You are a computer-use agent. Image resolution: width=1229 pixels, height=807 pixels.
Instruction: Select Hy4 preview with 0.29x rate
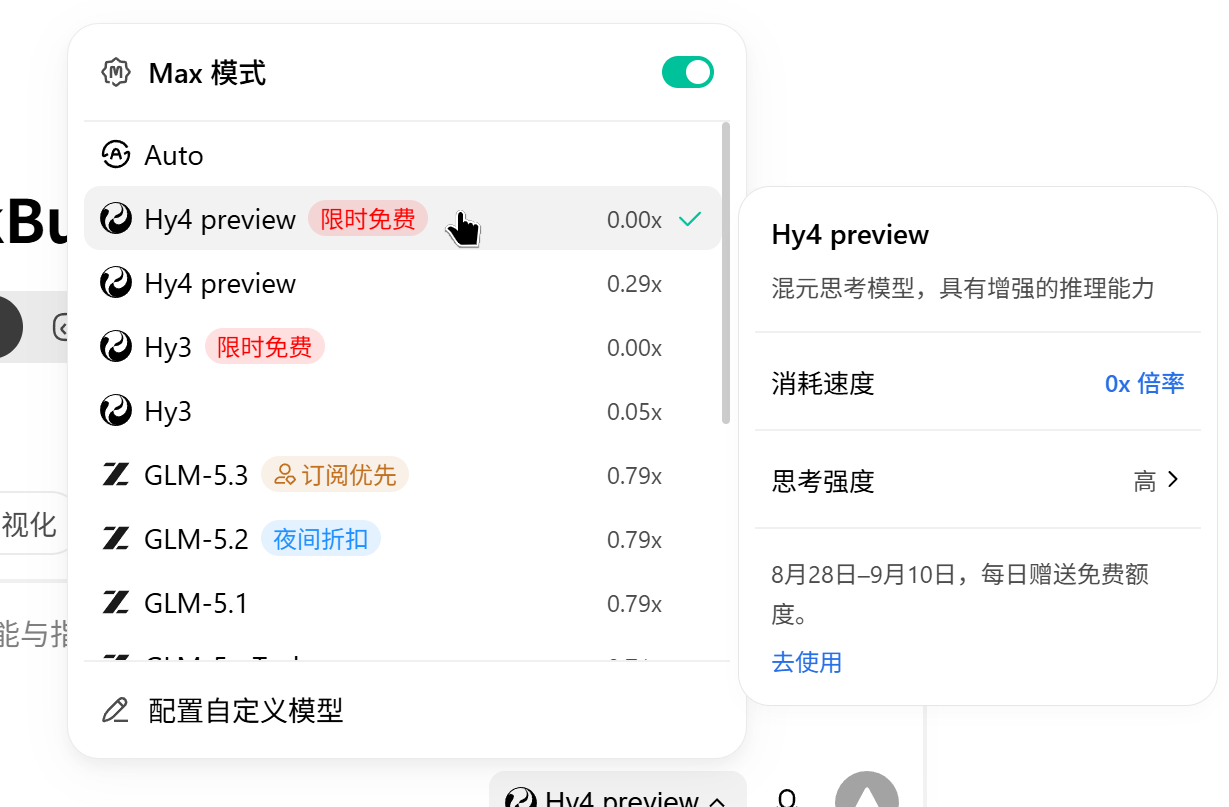click(402, 283)
